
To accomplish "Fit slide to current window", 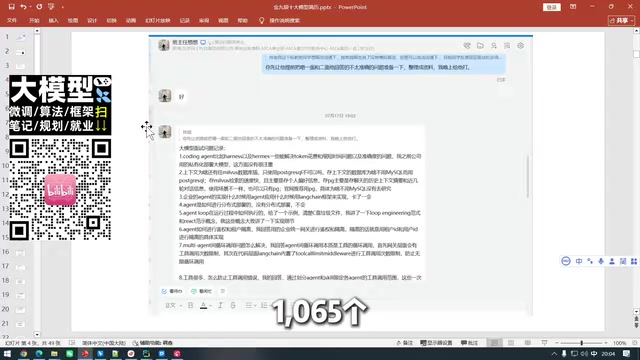I will coord(635,343).
